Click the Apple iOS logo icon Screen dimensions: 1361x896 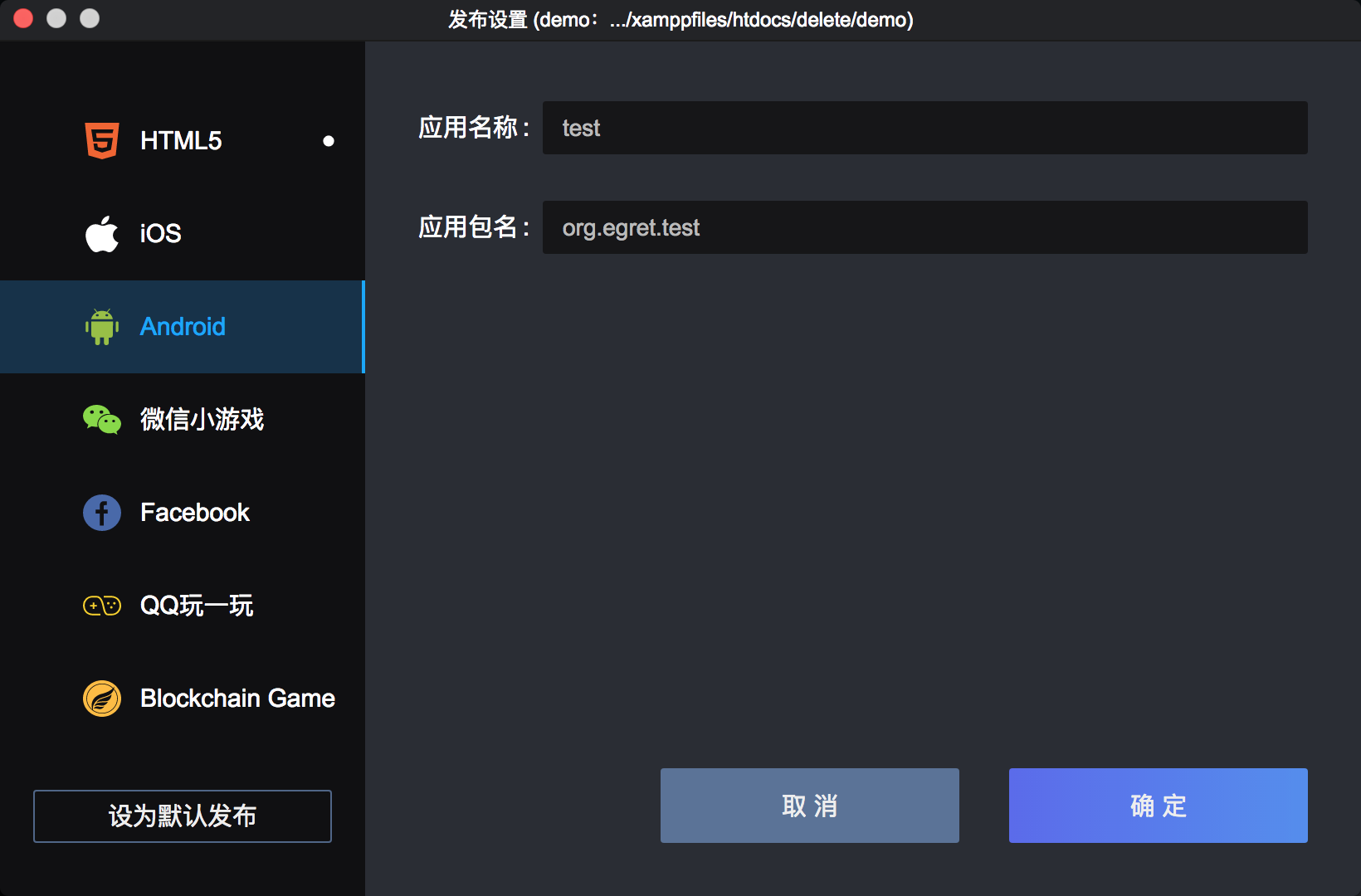point(102,234)
